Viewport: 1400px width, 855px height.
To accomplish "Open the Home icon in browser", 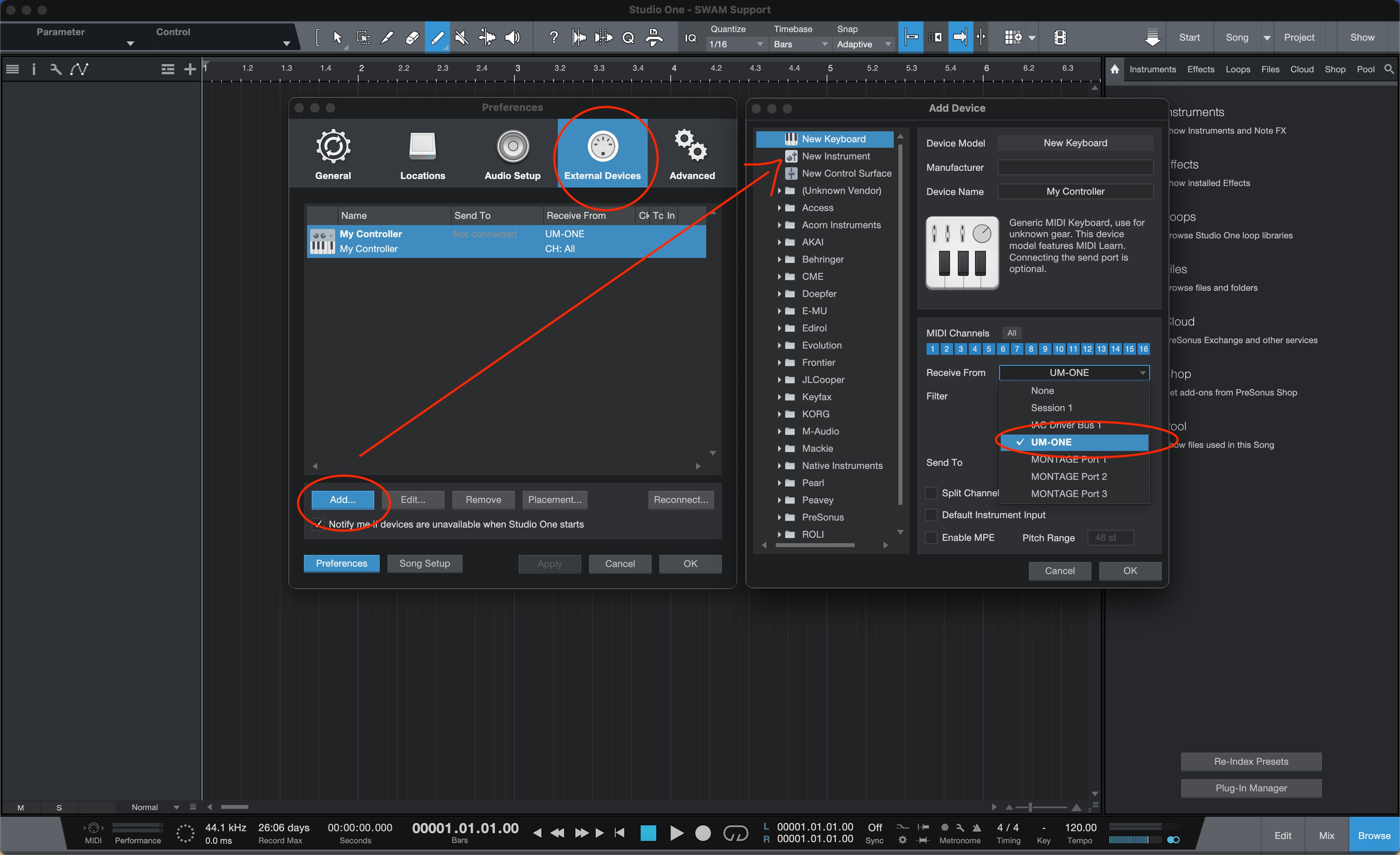I will pos(1115,69).
